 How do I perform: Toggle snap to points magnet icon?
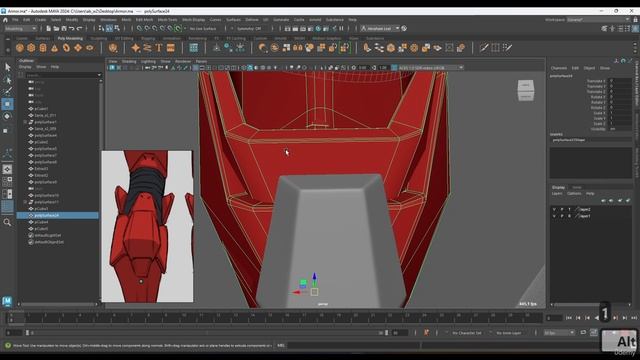click(x=155, y=29)
